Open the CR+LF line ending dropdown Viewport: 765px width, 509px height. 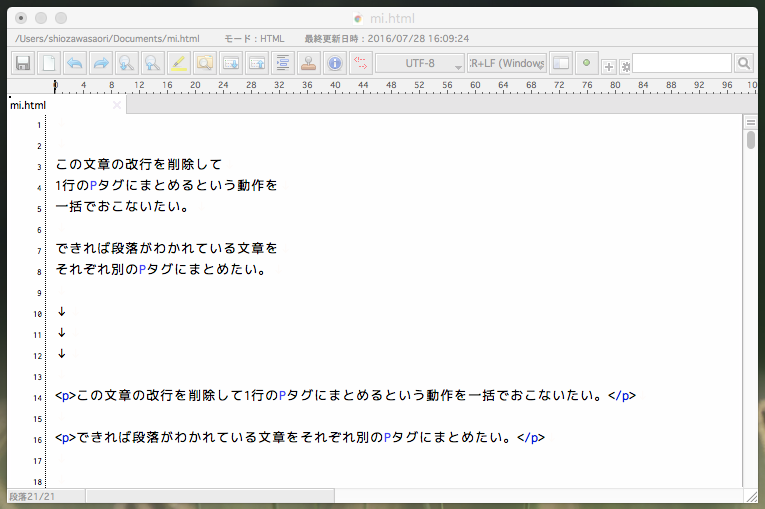click(506, 63)
